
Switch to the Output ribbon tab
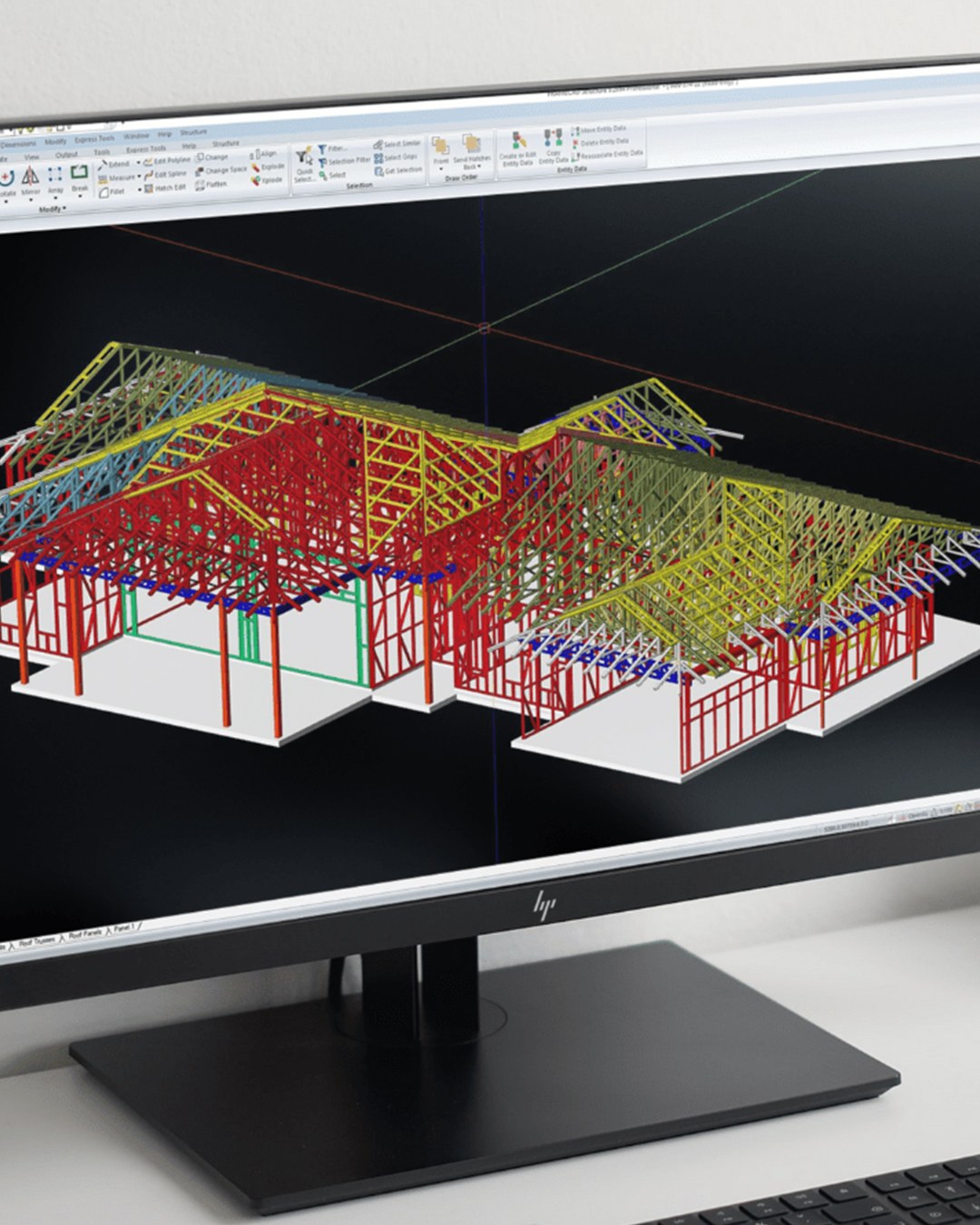[66, 155]
